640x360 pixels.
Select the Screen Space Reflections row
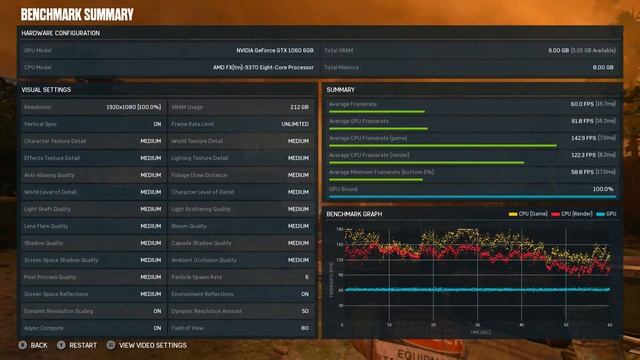[x=93, y=294]
